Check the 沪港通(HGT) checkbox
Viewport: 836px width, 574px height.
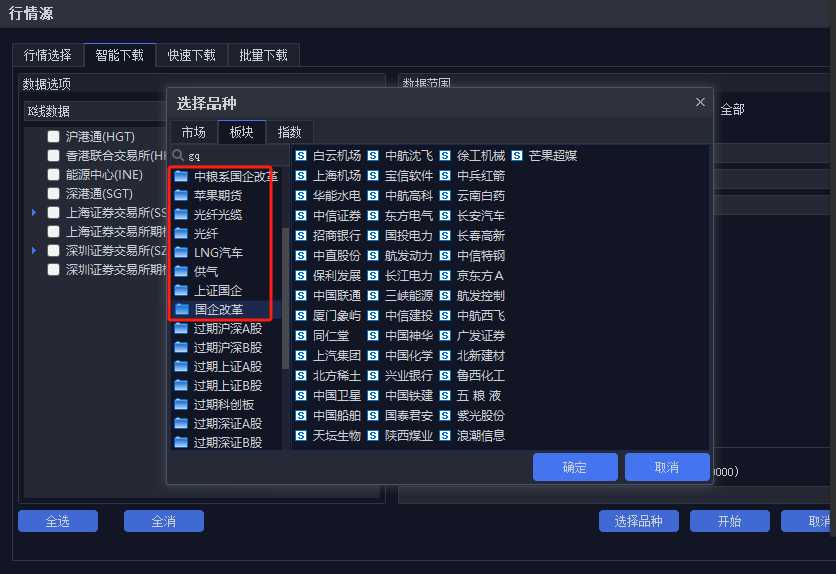[x=53, y=136]
